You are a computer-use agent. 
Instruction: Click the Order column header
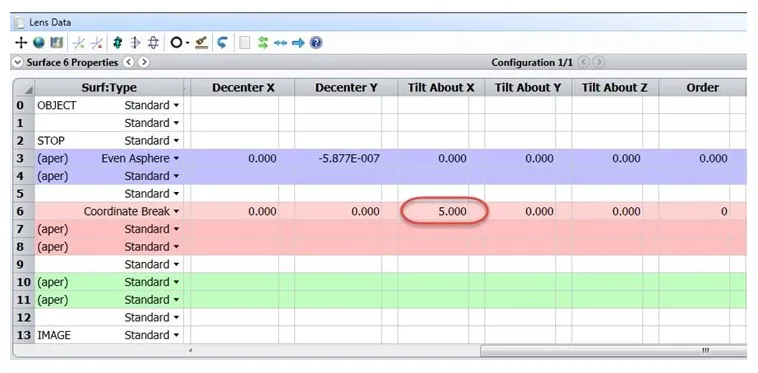click(702, 88)
